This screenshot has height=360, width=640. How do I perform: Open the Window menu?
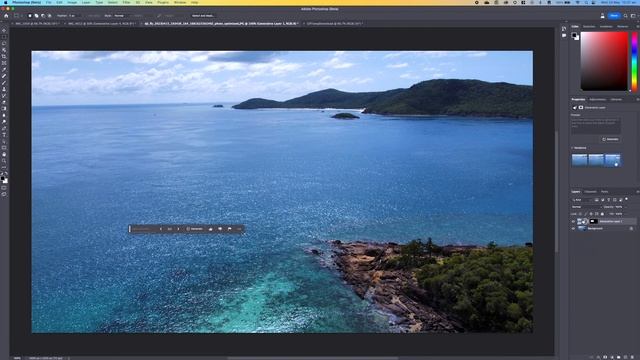coord(180,2)
